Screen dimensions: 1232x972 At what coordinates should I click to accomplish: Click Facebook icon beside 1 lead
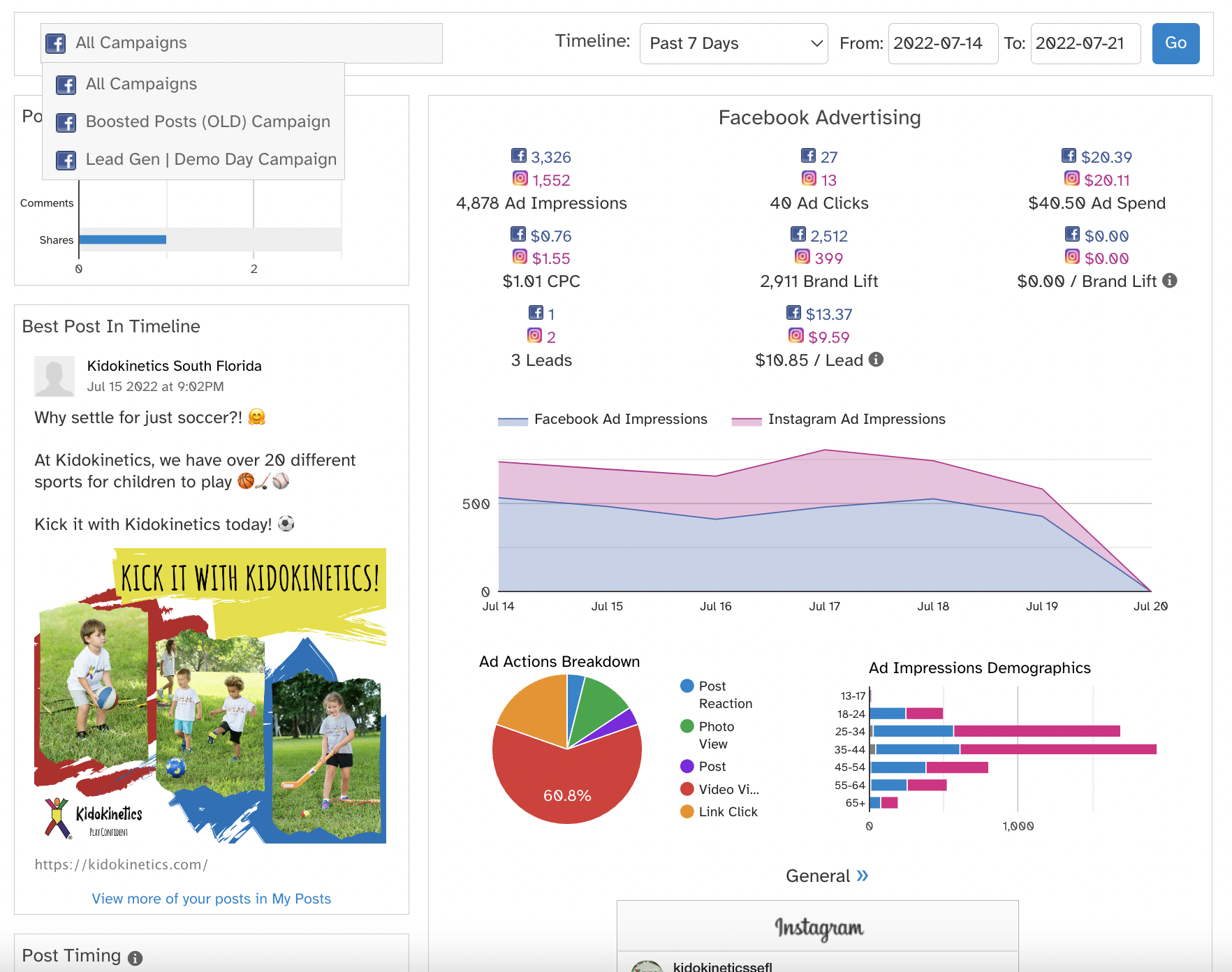coord(536,313)
